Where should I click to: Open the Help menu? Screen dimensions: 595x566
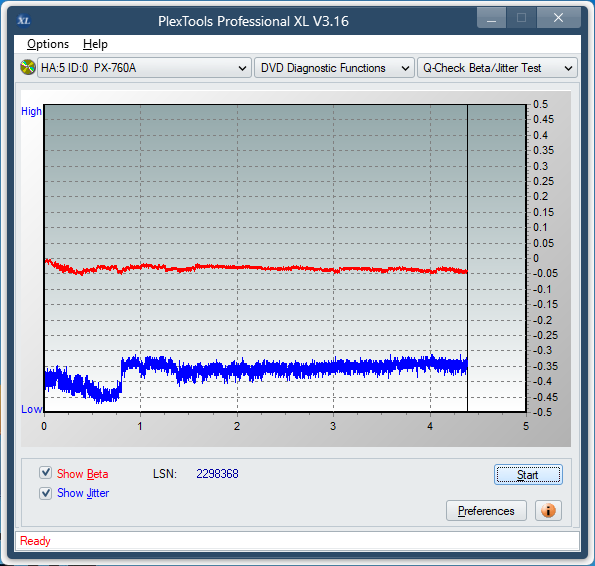(x=95, y=44)
